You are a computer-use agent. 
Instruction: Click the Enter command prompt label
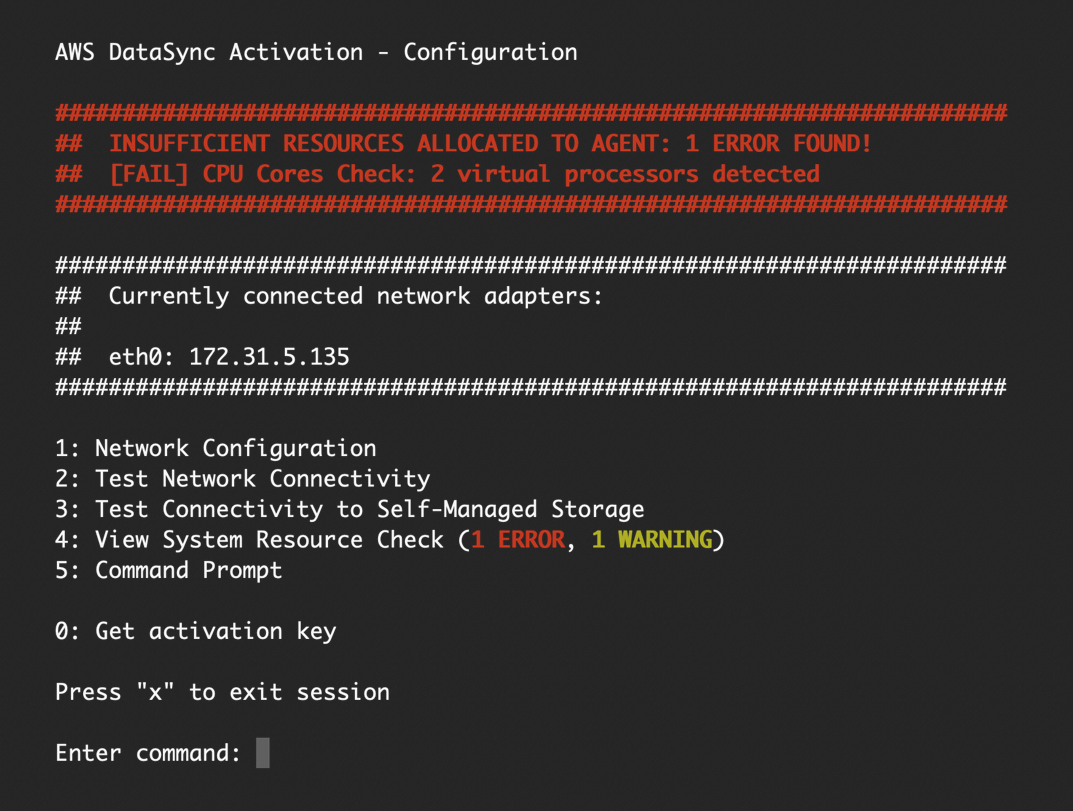pos(148,753)
